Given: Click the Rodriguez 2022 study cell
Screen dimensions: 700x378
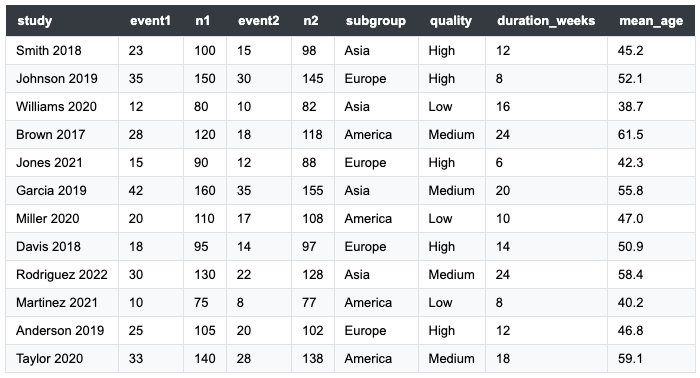Looking at the screenshot, I should (62, 274).
